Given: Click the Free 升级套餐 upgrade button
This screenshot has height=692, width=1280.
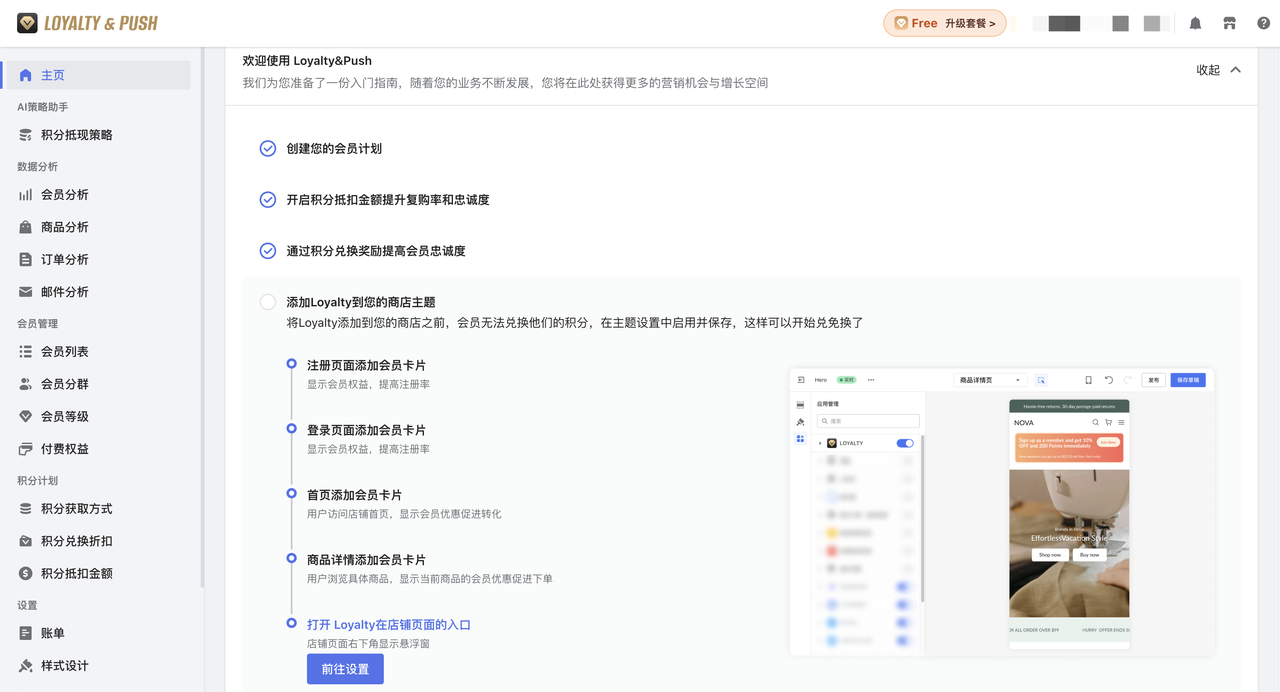Looking at the screenshot, I should [944, 23].
